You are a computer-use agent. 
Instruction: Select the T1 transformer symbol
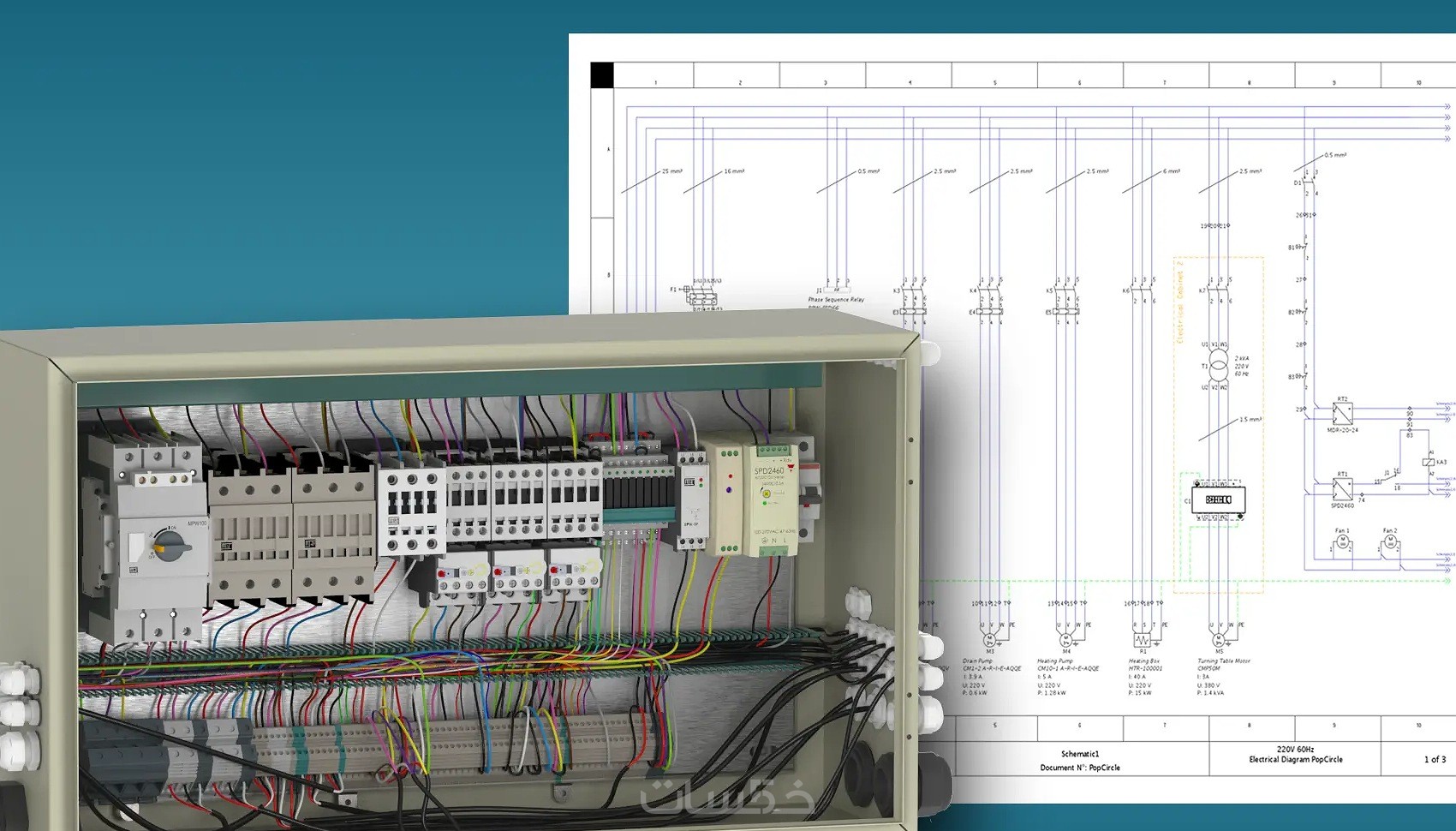pos(1218,366)
